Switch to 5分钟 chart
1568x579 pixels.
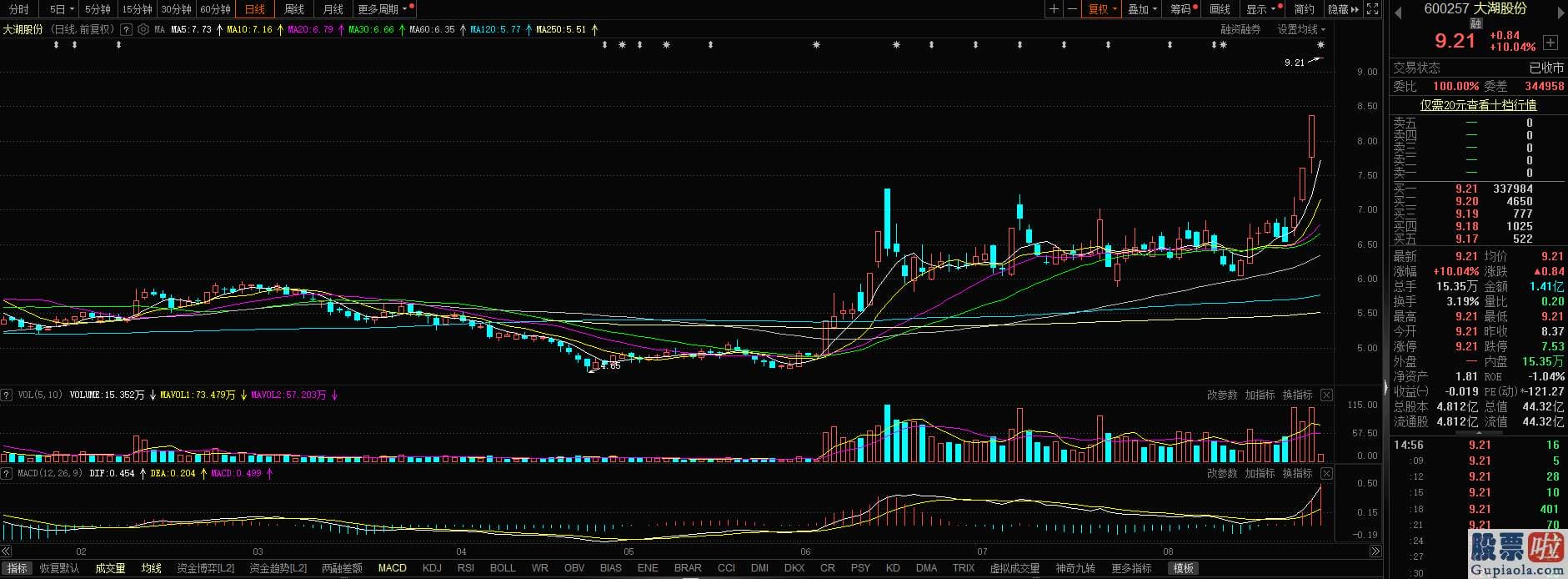pos(98,9)
